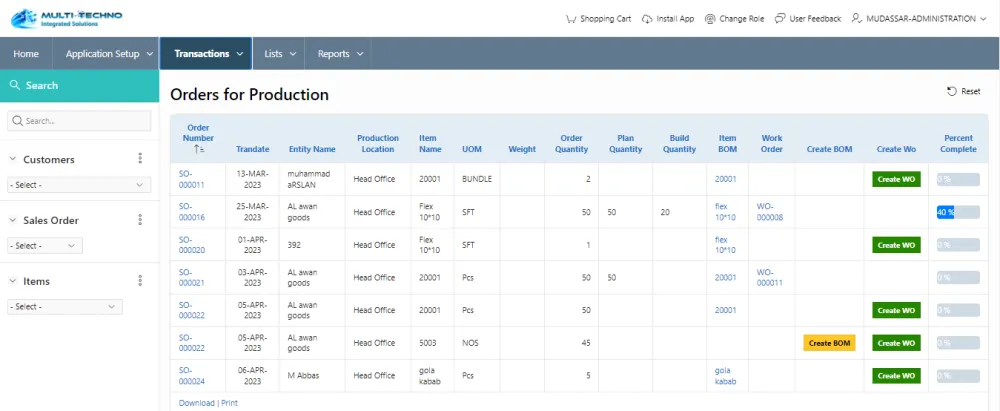Click the Install App icon
The image size is (1000, 411).
coord(647,19)
